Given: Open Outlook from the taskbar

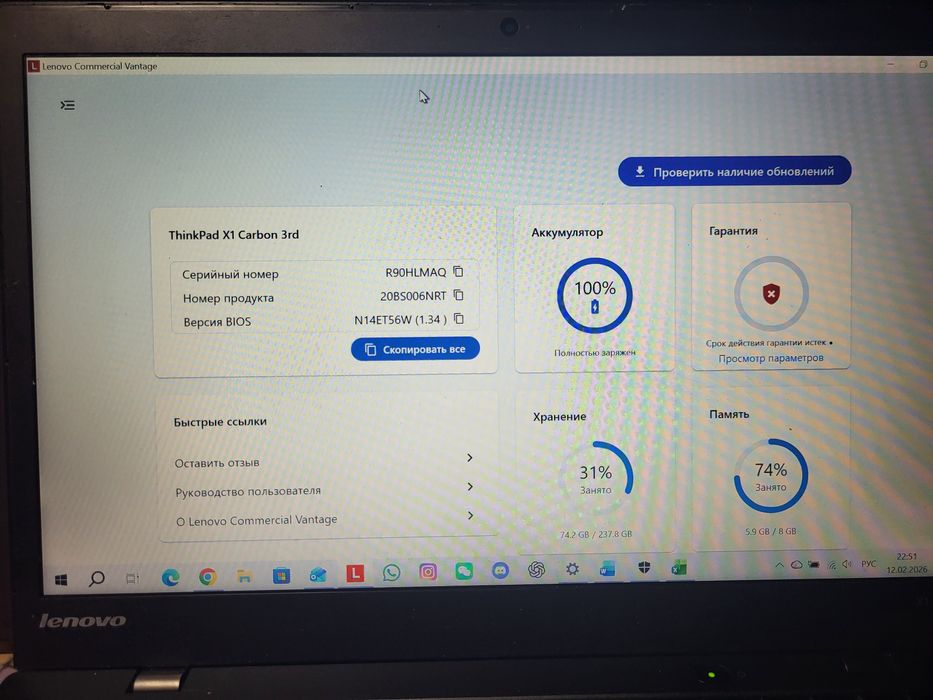Looking at the screenshot, I should 318,575.
